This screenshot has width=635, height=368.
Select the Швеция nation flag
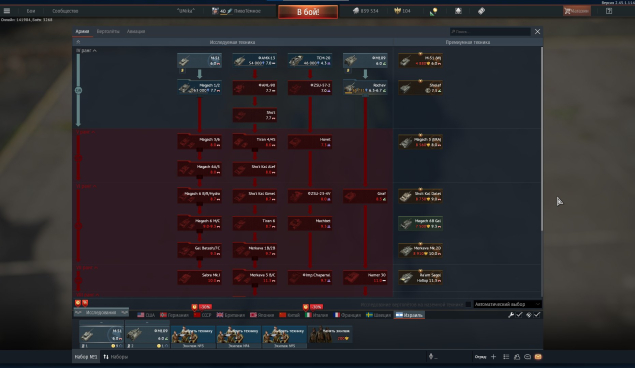pos(378,315)
